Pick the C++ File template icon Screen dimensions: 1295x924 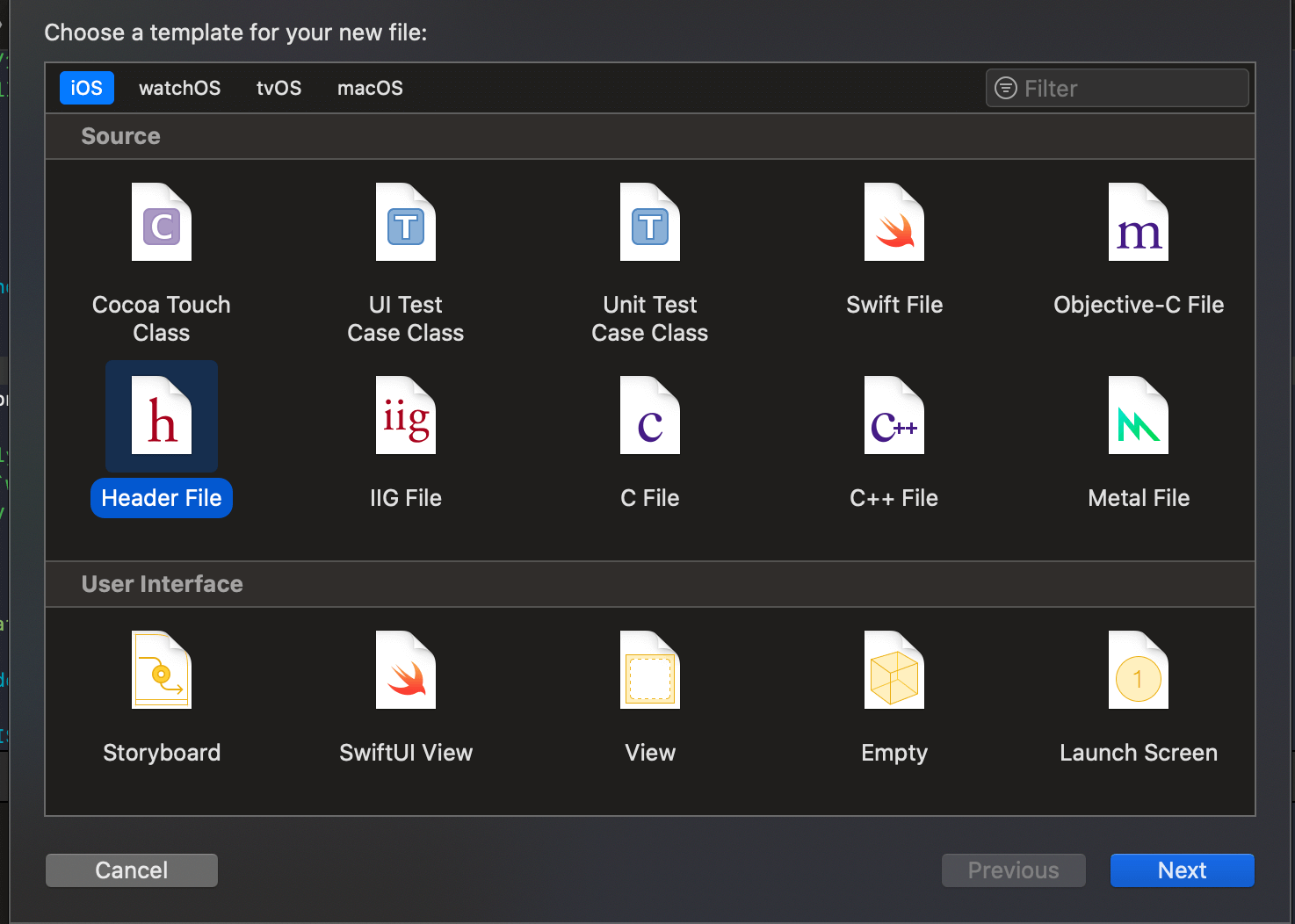pyautogui.click(x=894, y=415)
